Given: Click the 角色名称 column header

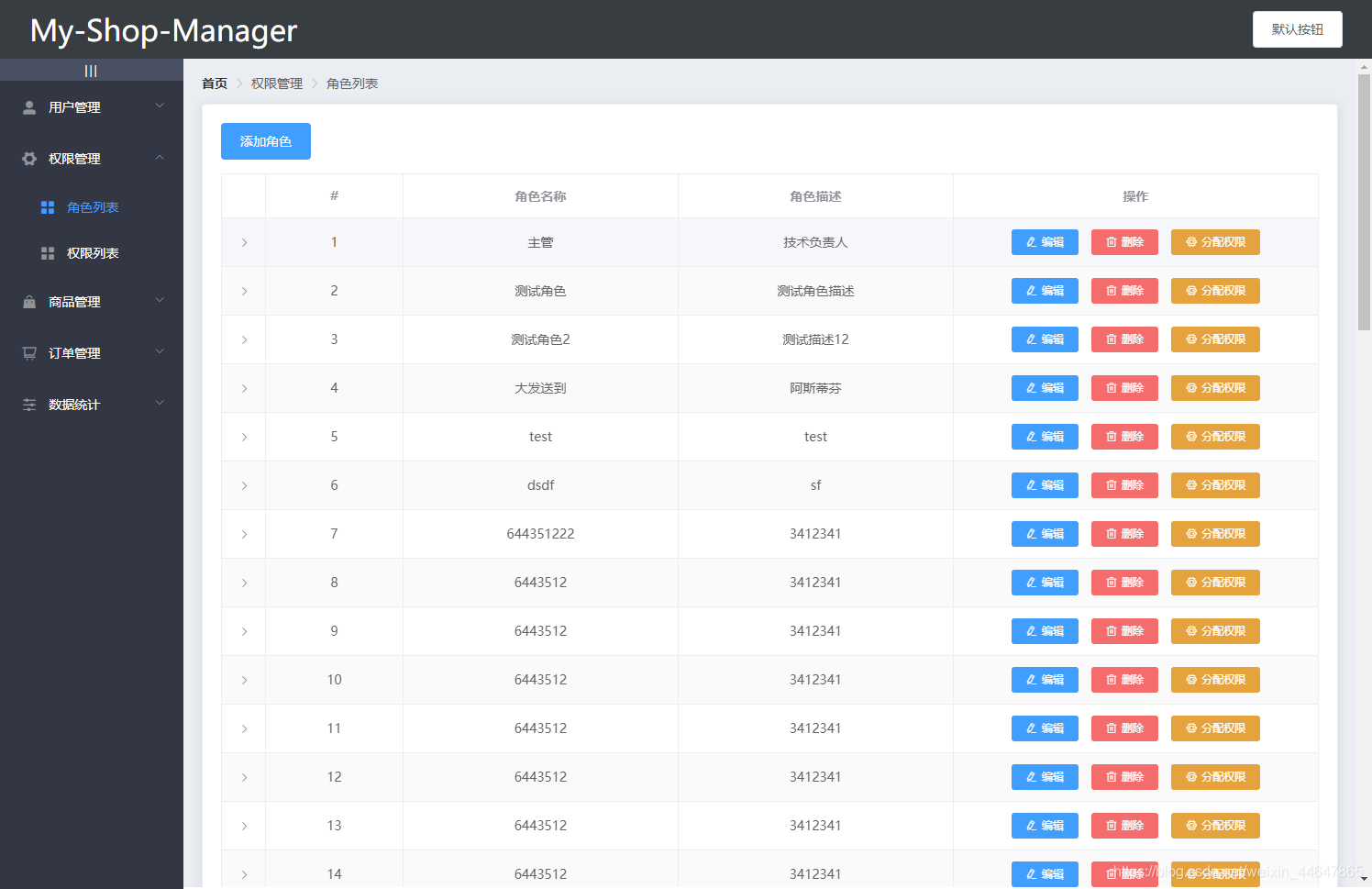Looking at the screenshot, I should pyautogui.click(x=540, y=196).
